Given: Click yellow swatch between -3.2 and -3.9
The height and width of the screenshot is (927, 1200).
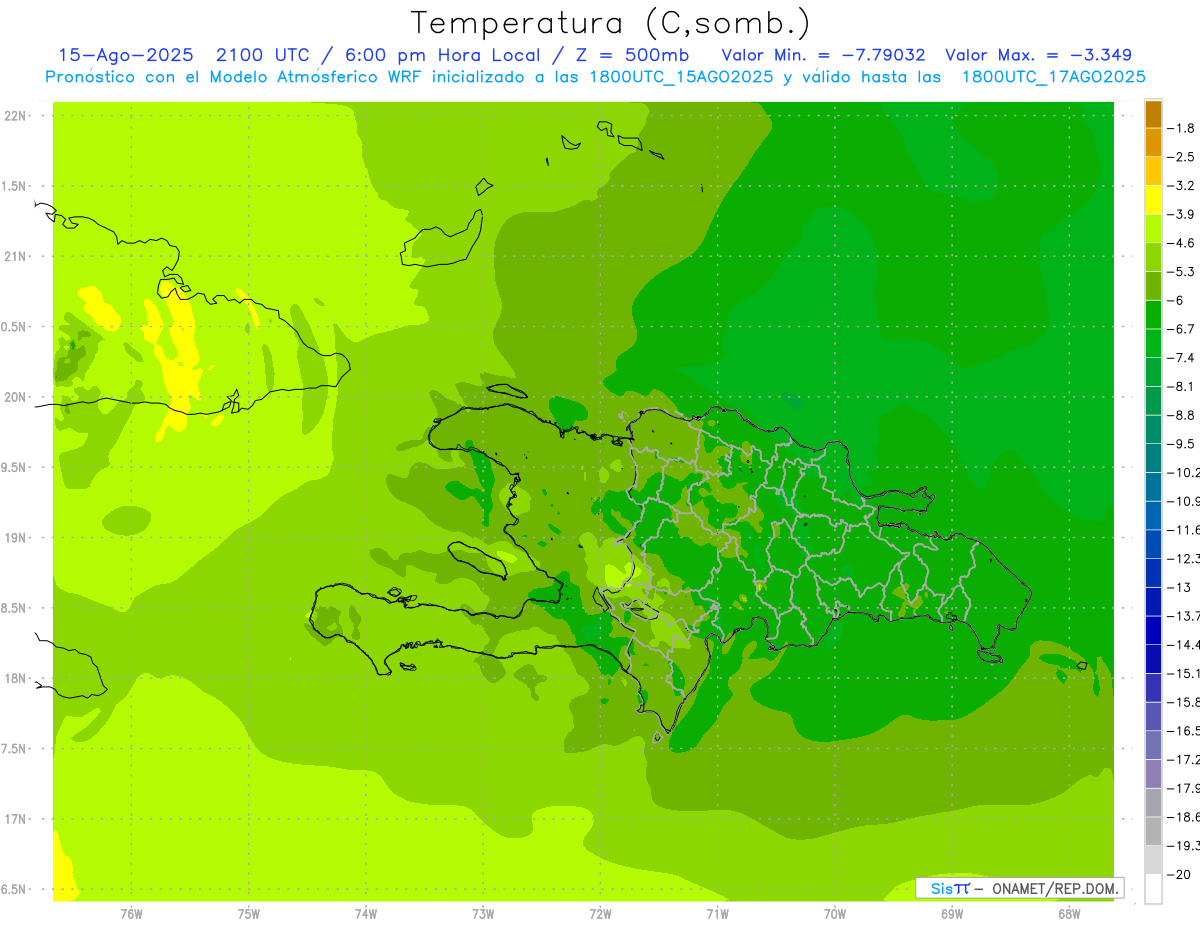Looking at the screenshot, I should pos(1153,200).
